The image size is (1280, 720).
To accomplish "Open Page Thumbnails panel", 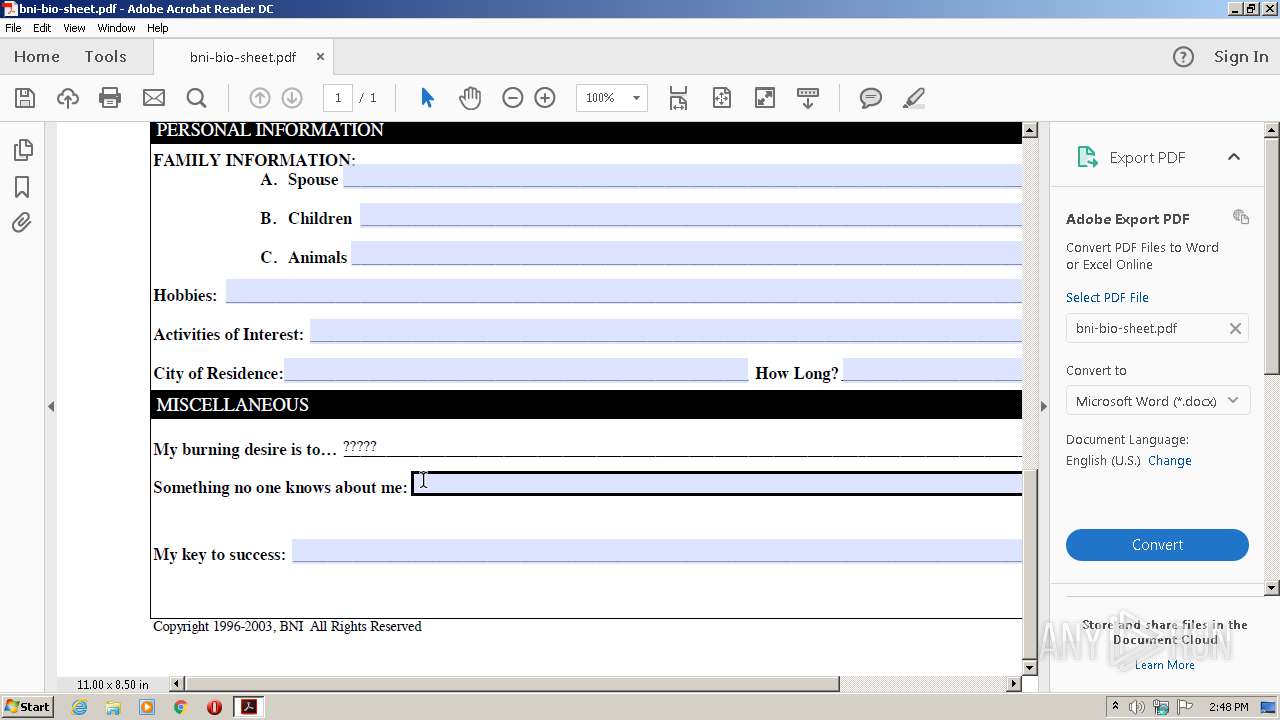I will tap(22, 150).
